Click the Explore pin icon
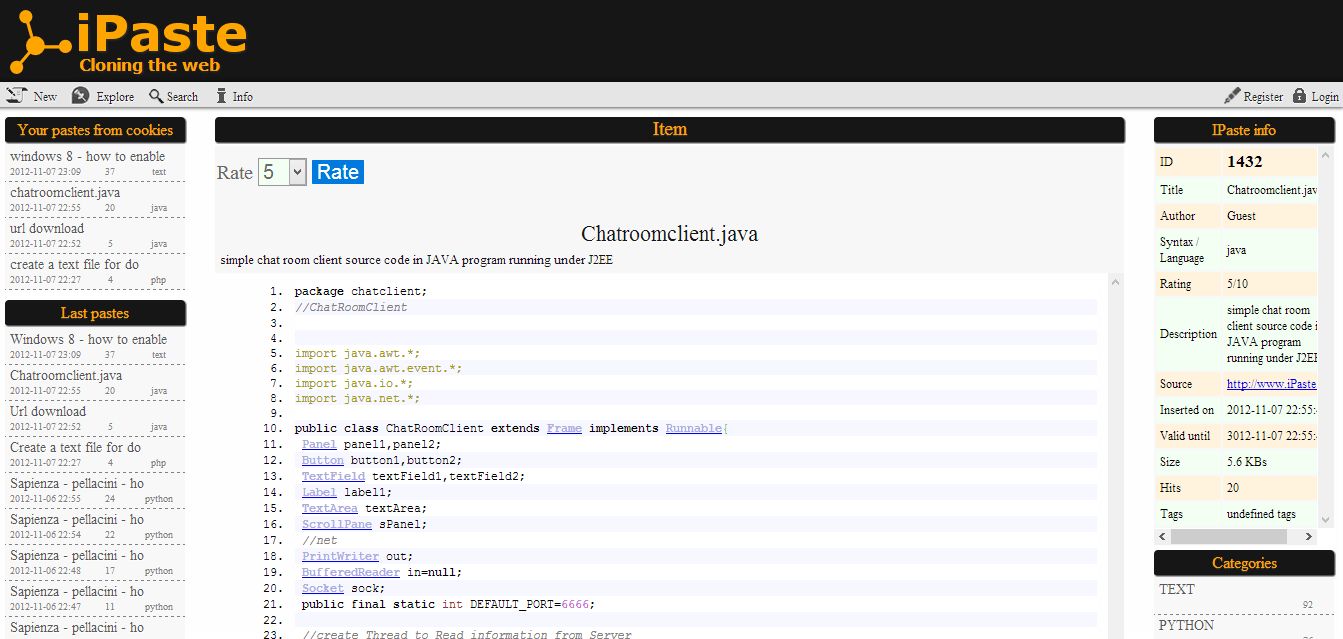This screenshot has height=639, width=1343. click(80, 95)
